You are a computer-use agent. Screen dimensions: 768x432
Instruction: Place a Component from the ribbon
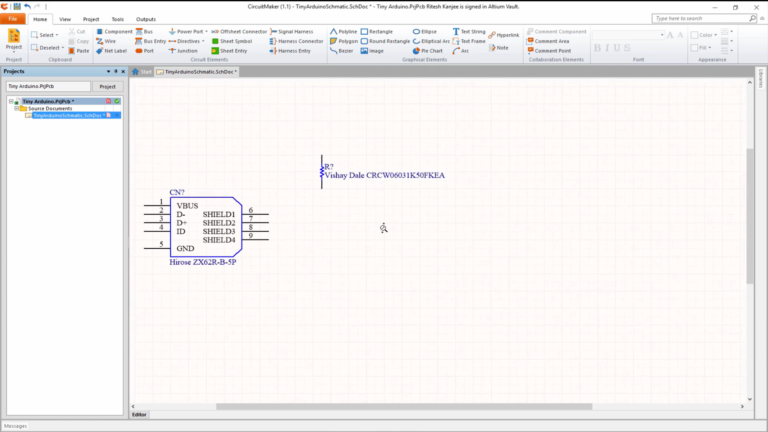tap(114, 31)
